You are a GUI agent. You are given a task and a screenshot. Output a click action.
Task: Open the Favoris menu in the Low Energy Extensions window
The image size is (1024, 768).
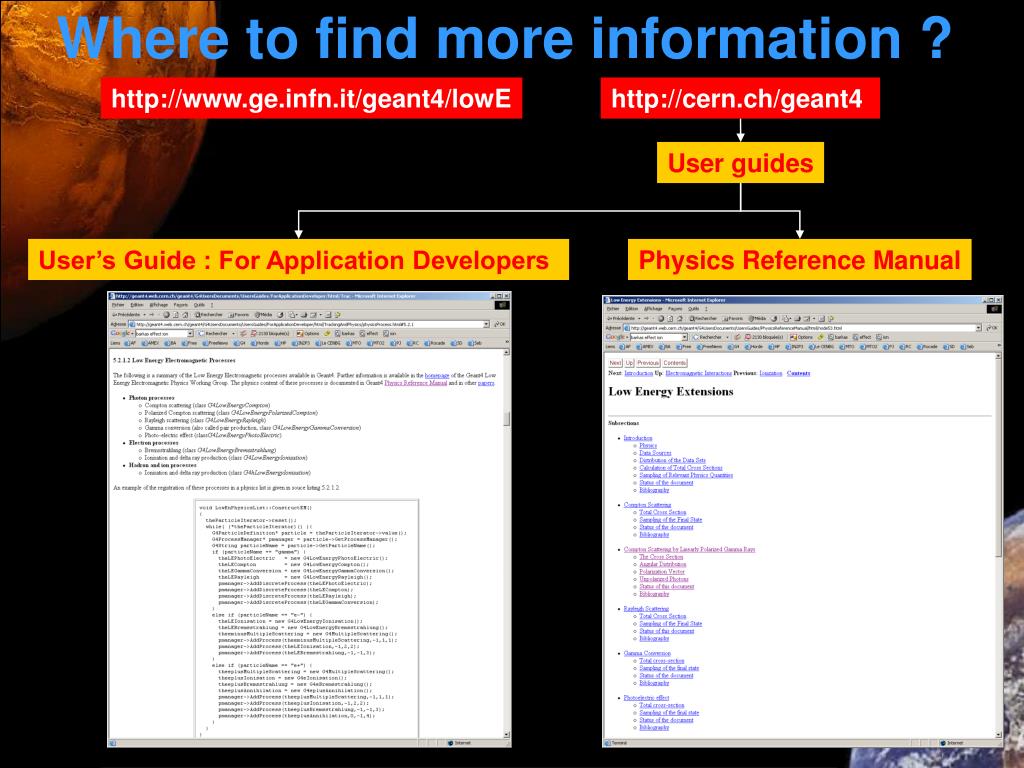coord(675,308)
